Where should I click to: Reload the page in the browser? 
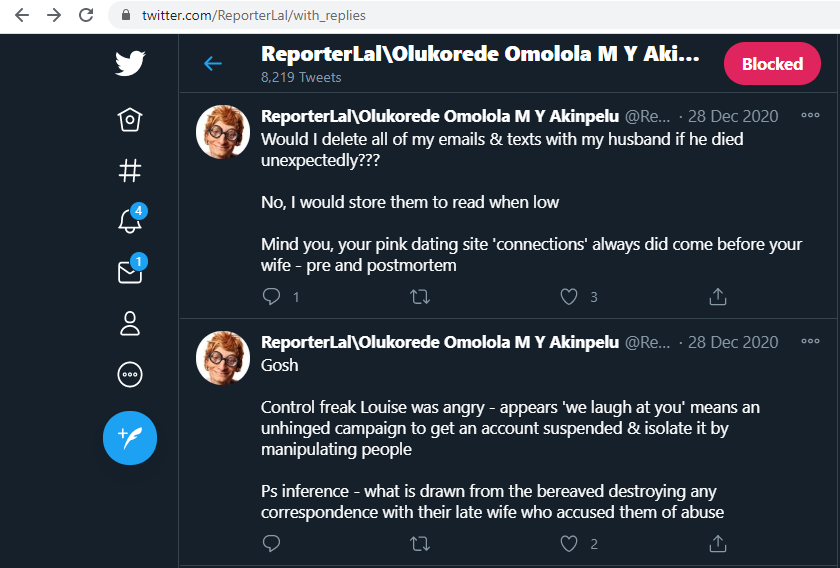click(x=86, y=15)
